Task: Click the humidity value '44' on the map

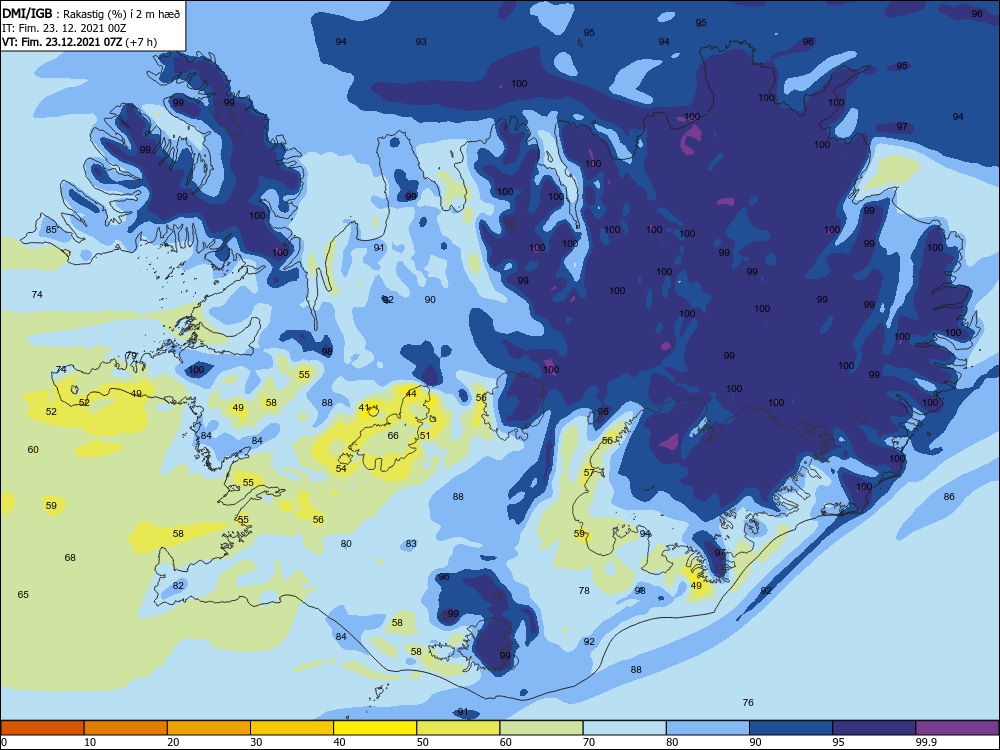Action: pos(411,393)
